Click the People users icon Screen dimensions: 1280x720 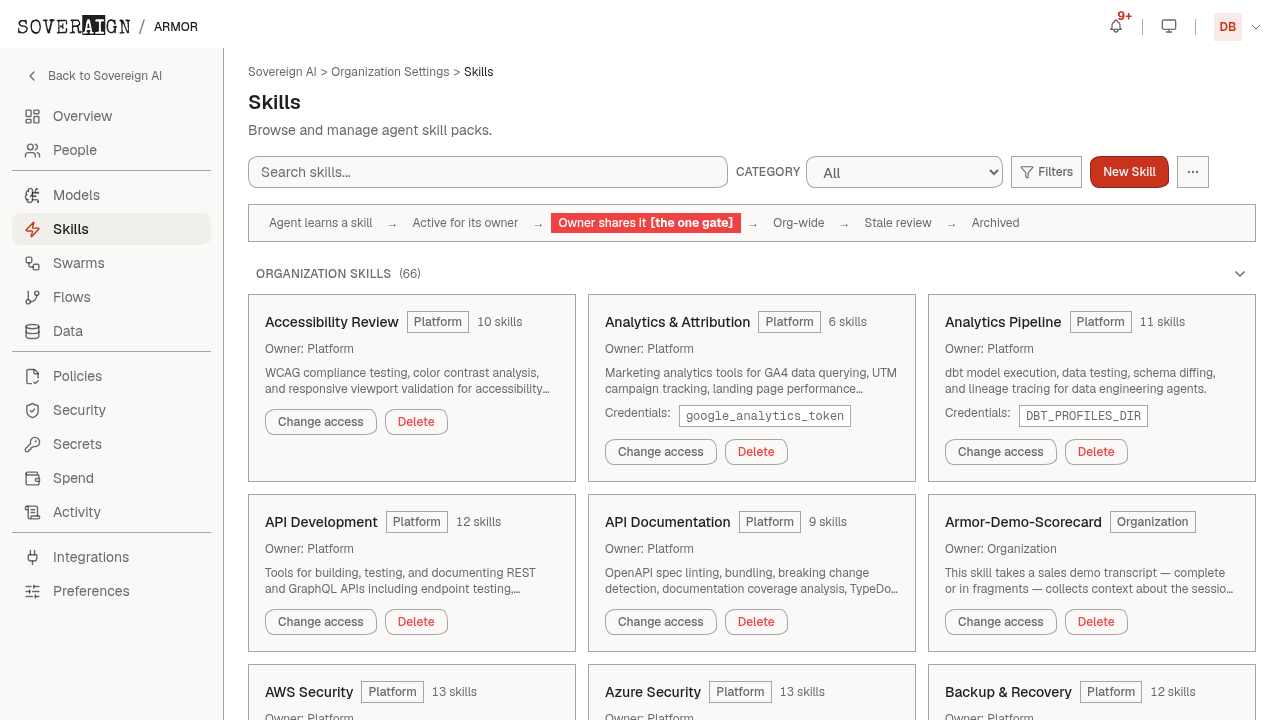33,150
